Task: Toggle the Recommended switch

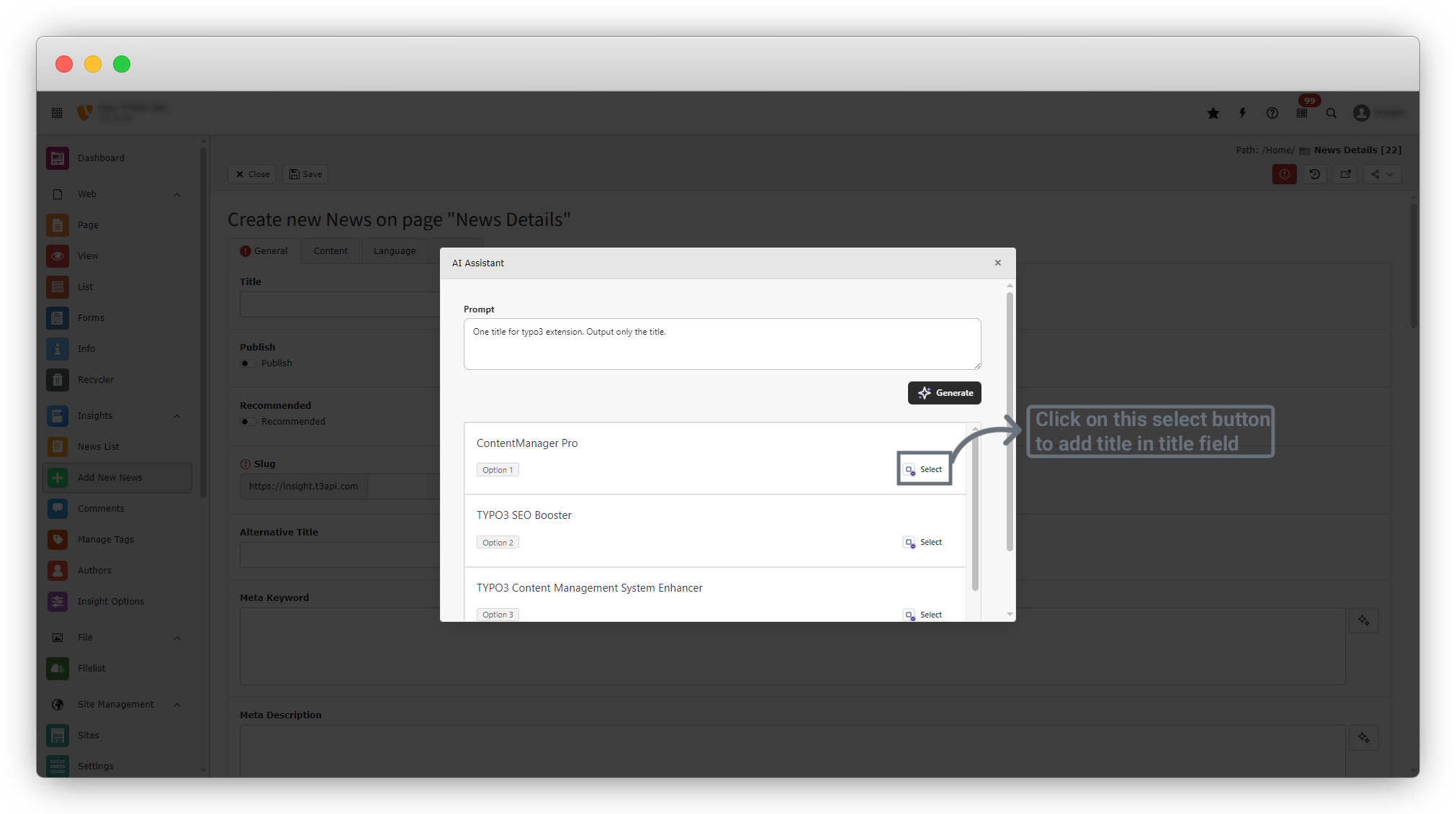Action: (248, 422)
